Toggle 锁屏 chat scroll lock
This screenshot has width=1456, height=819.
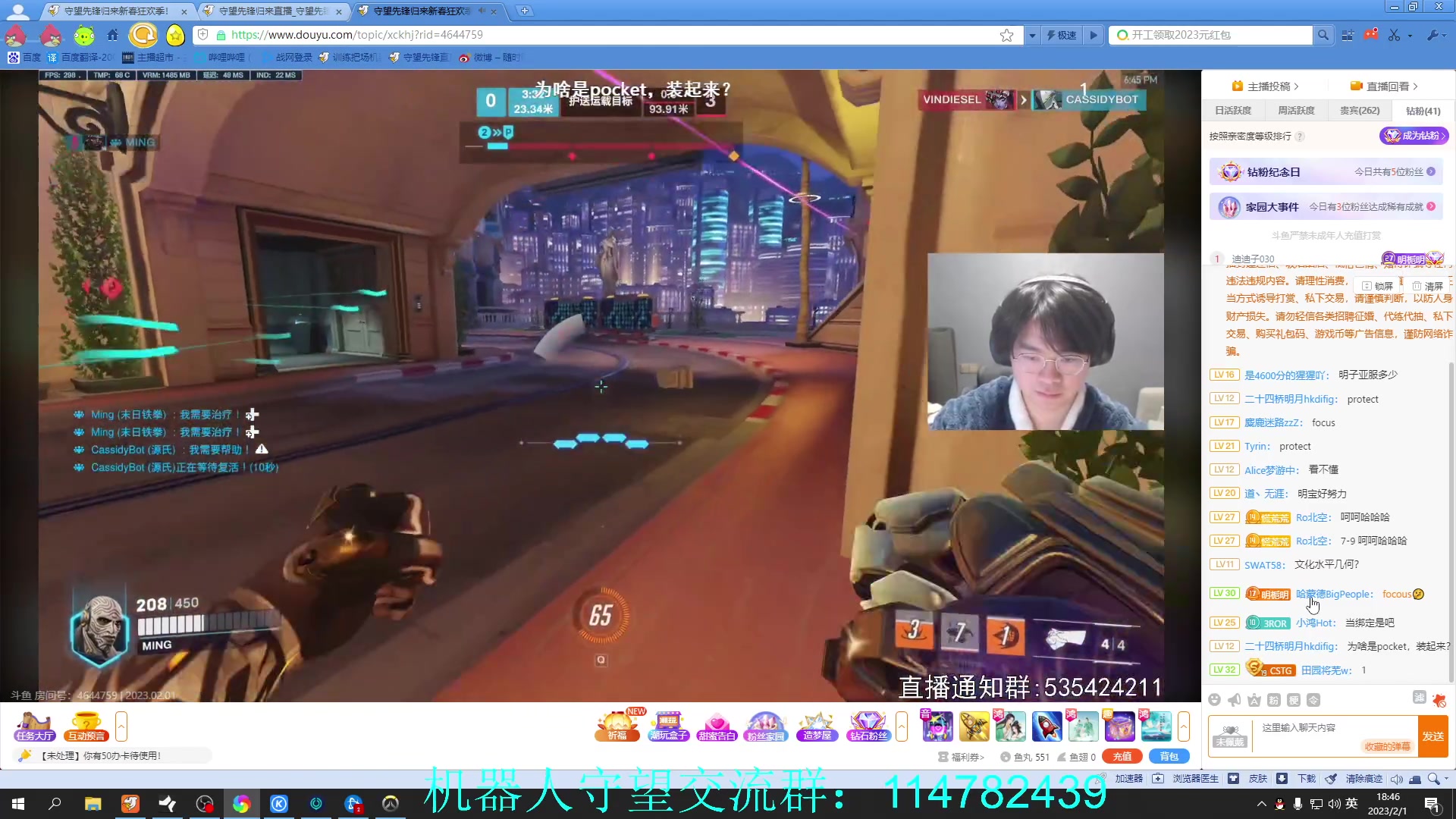1378,286
